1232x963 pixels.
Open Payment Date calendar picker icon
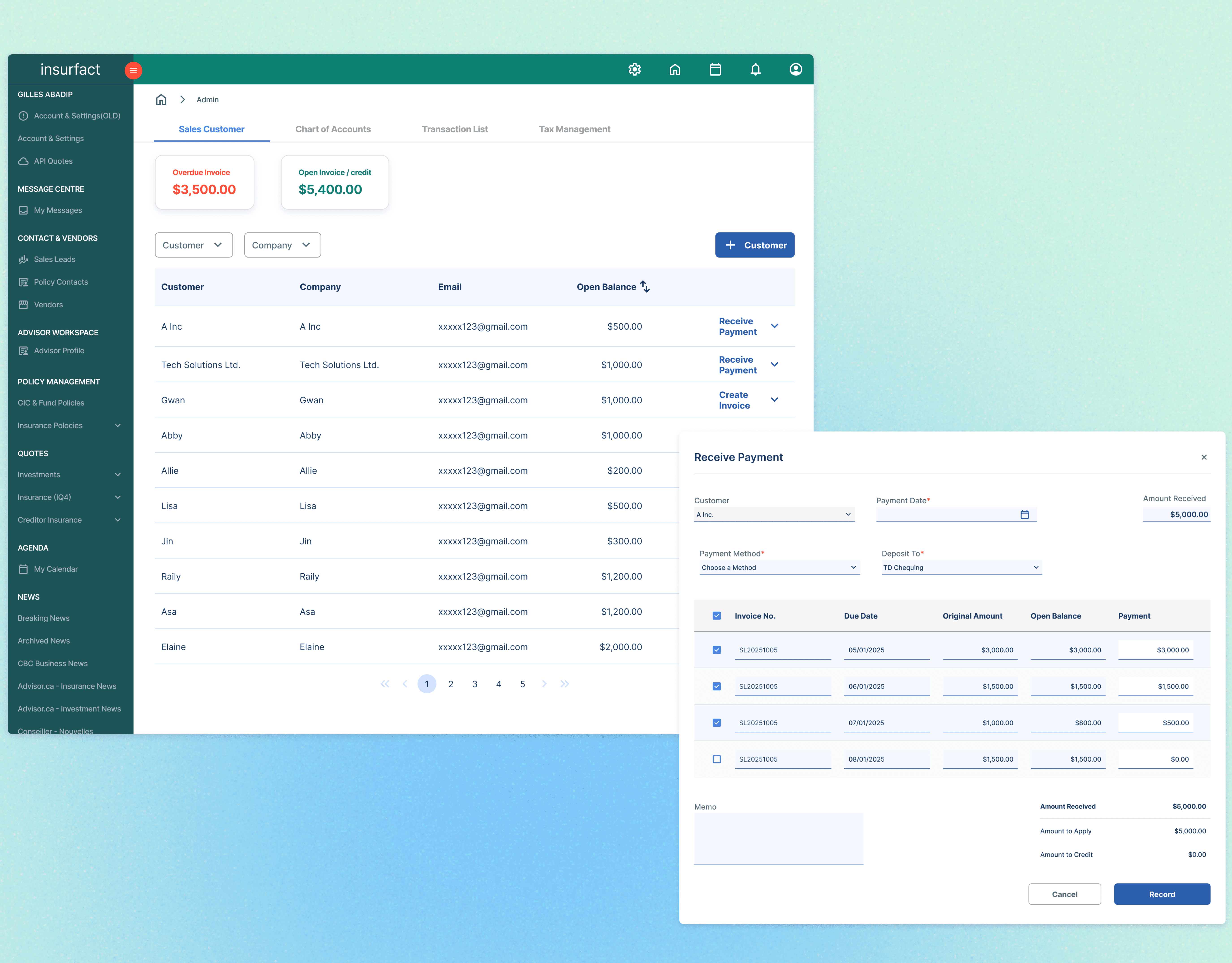pyautogui.click(x=1024, y=514)
